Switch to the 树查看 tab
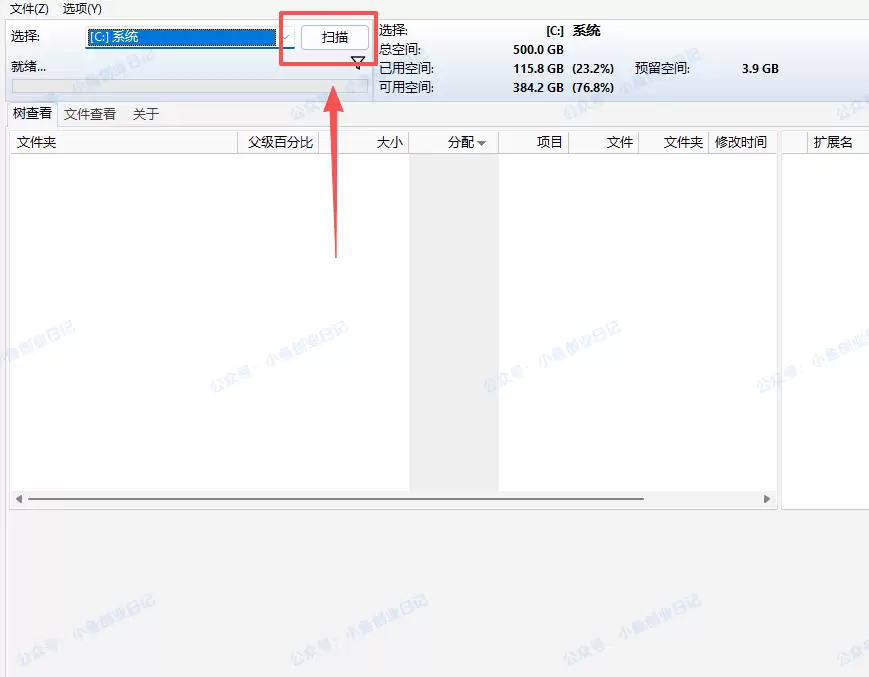The height and width of the screenshot is (677, 869). tap(31, 114)
